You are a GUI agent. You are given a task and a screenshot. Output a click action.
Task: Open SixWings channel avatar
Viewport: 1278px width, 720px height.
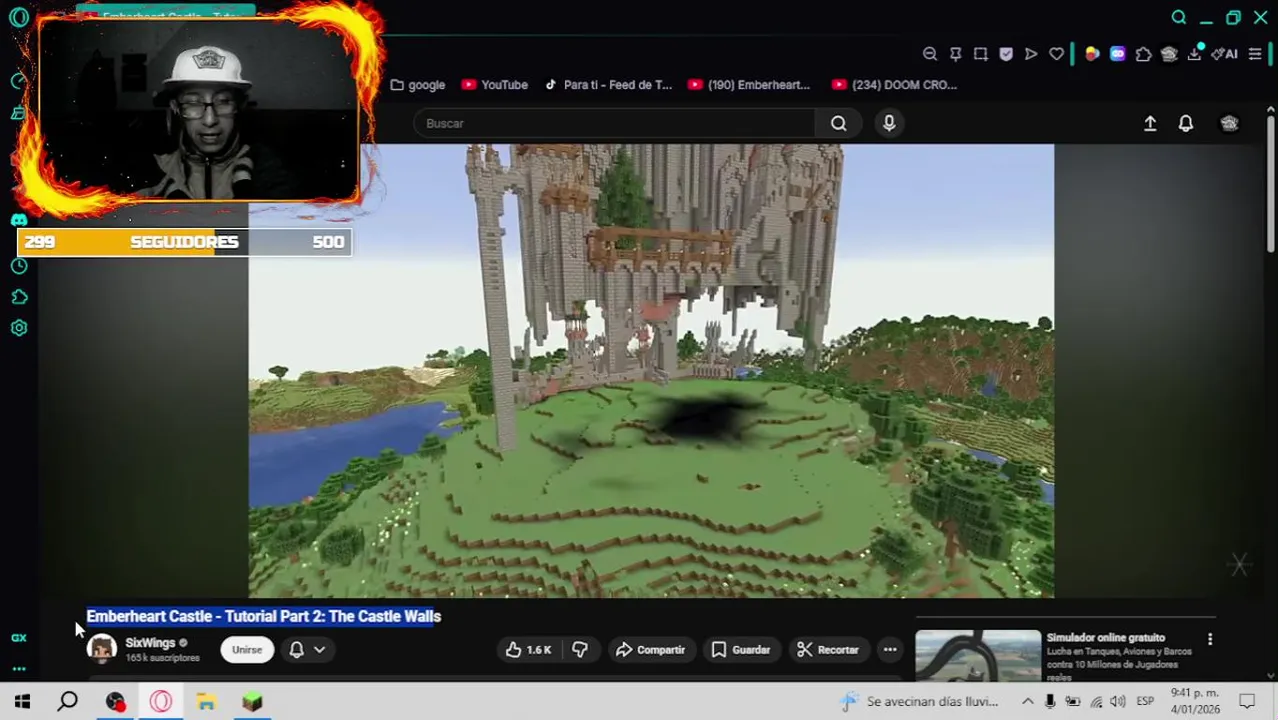pyautogui.click(x=101, y=650)
